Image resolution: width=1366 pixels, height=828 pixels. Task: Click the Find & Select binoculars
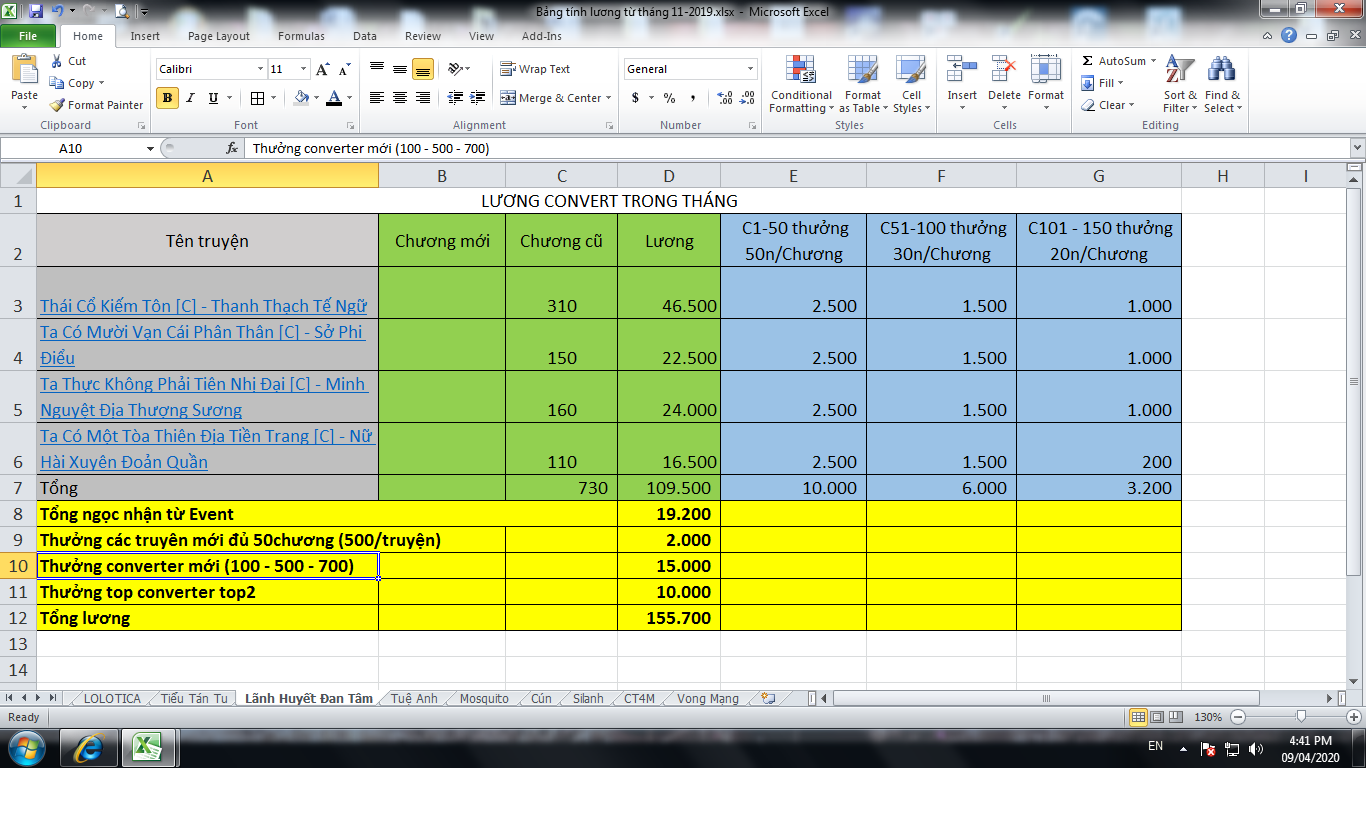click(x=1221, y=84)
